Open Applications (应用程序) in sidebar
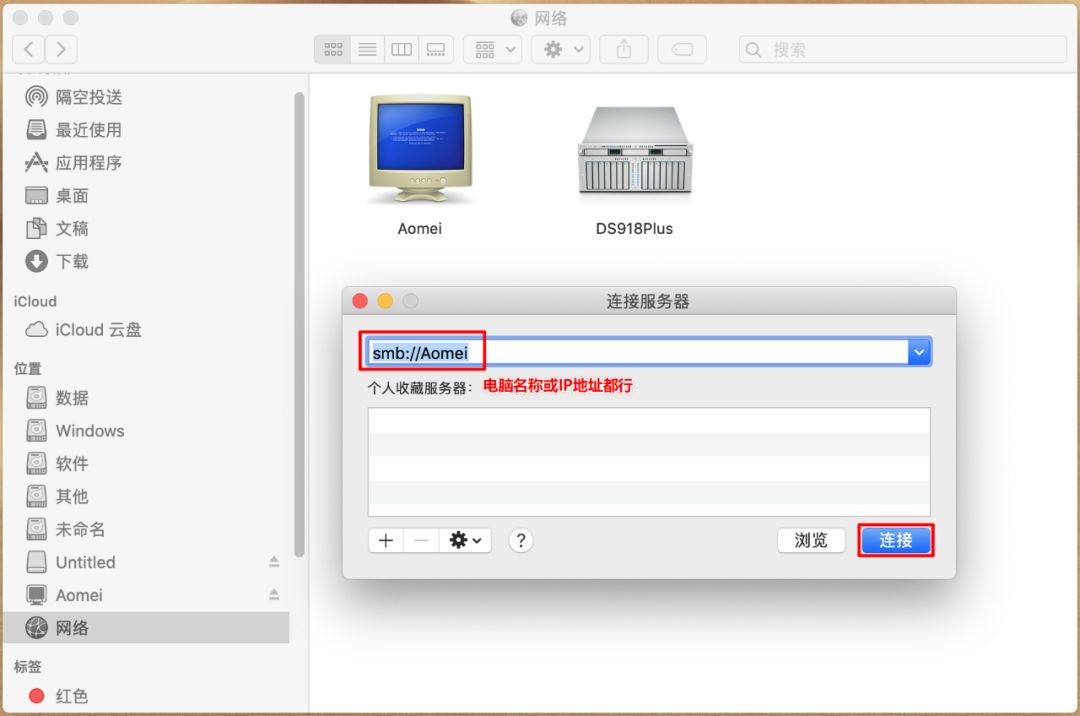Viewport: 1080px width, 716px height. [x=146, y=163]
